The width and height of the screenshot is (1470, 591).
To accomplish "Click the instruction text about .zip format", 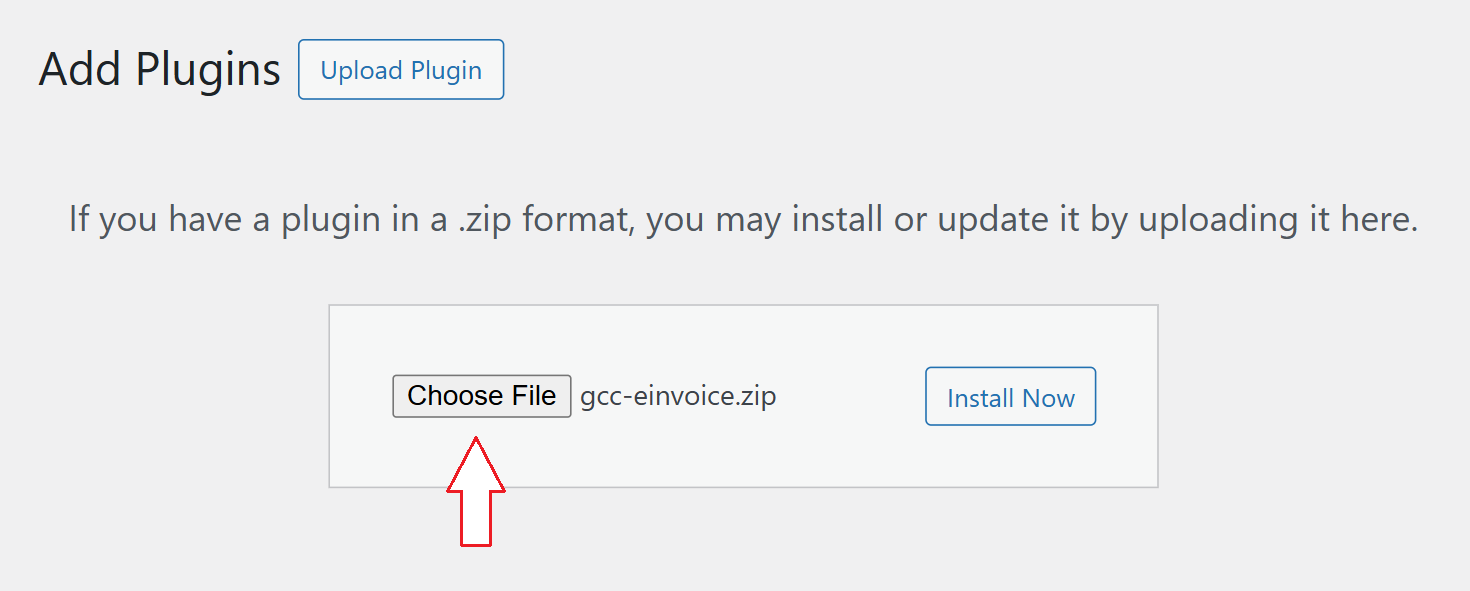I will [x=743, y=218].
